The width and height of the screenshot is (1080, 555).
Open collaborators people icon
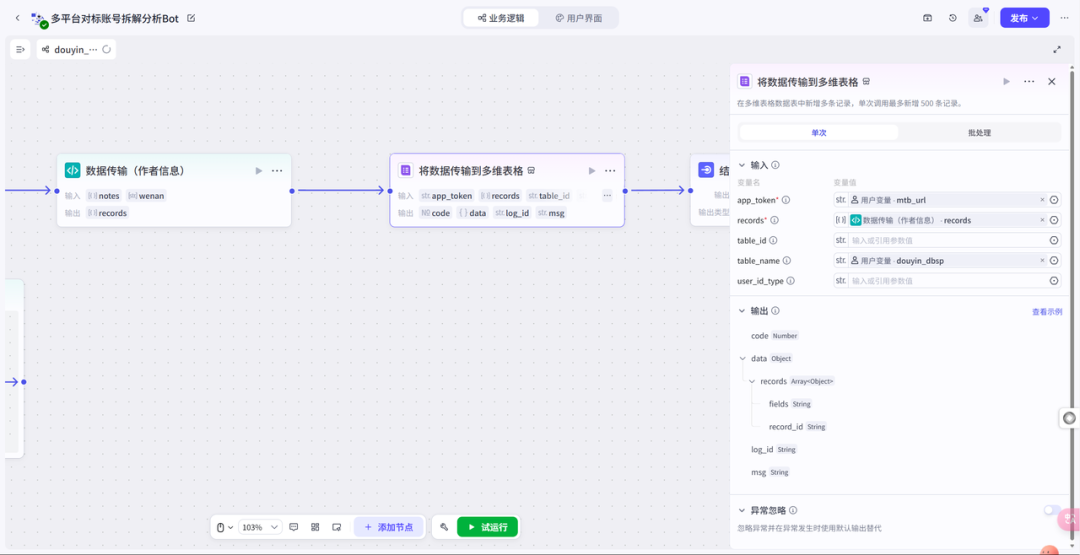[978, 18]
